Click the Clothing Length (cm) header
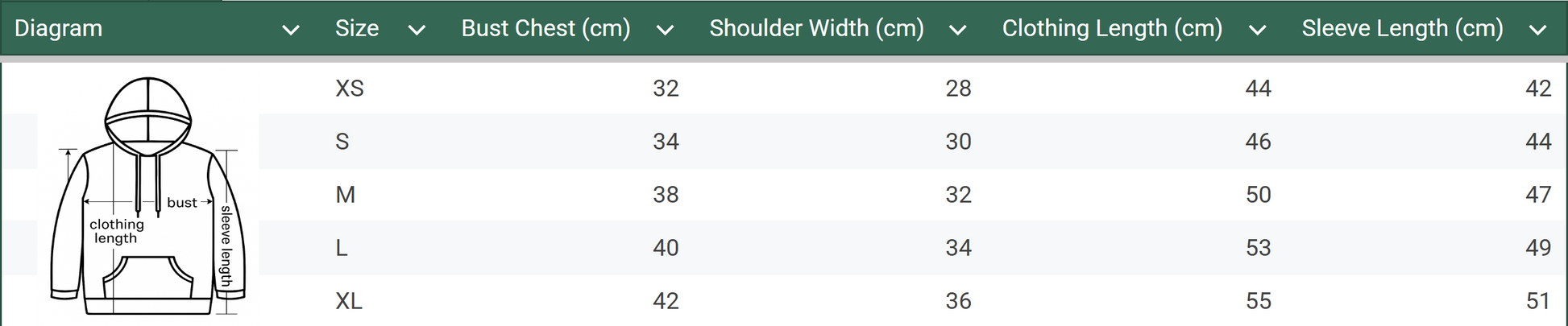Viewport: 1568px width, 326px height. click(x=1112, y=28)
